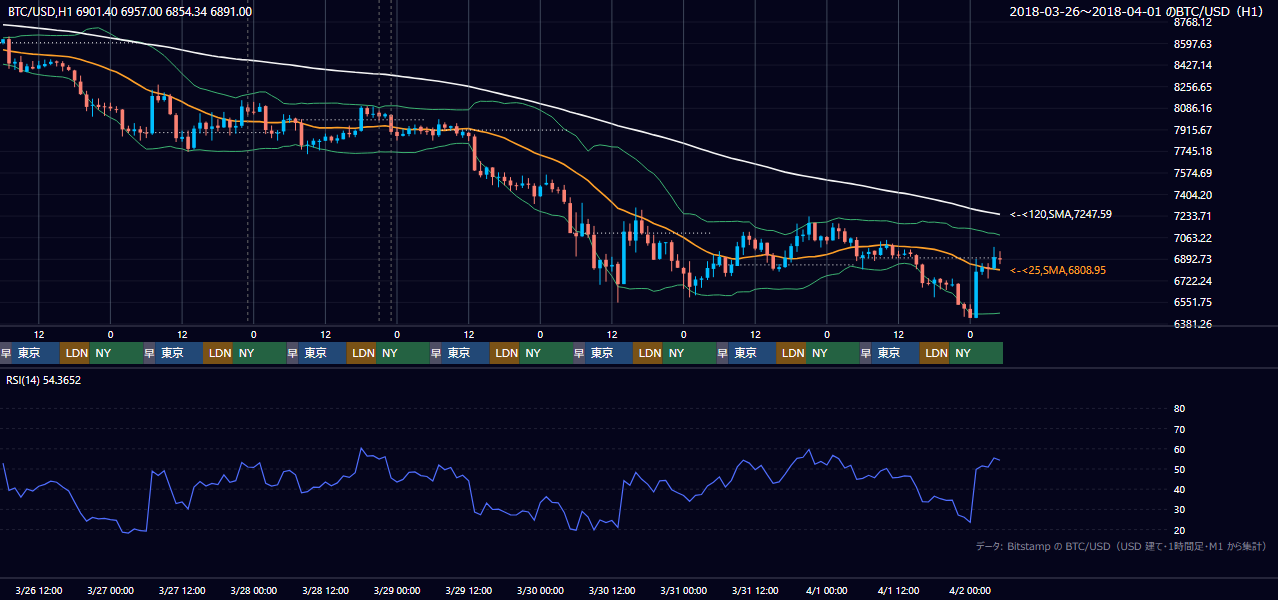1278x600 pixels.
Task: Select the RSI axis value 40
Action: click(x=1179, y=490)
